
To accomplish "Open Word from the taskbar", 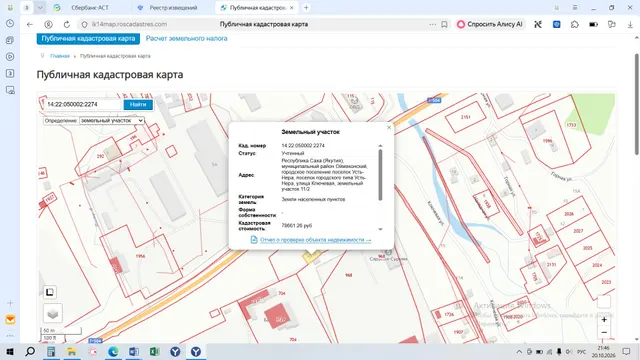I will click(x=133, y=351).
